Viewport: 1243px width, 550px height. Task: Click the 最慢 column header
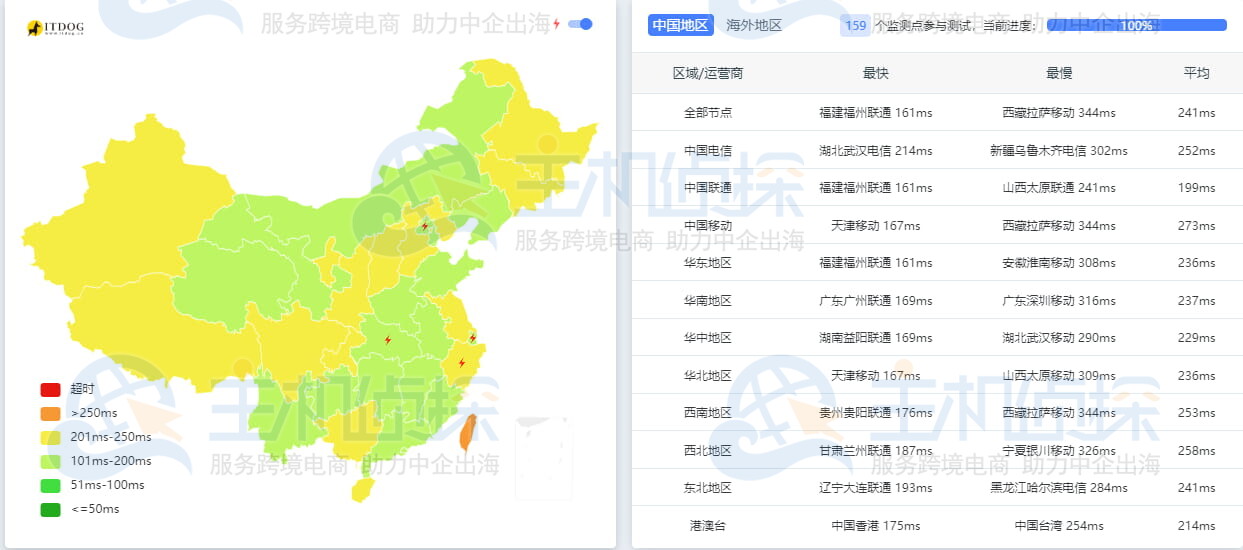[1058, 73]
